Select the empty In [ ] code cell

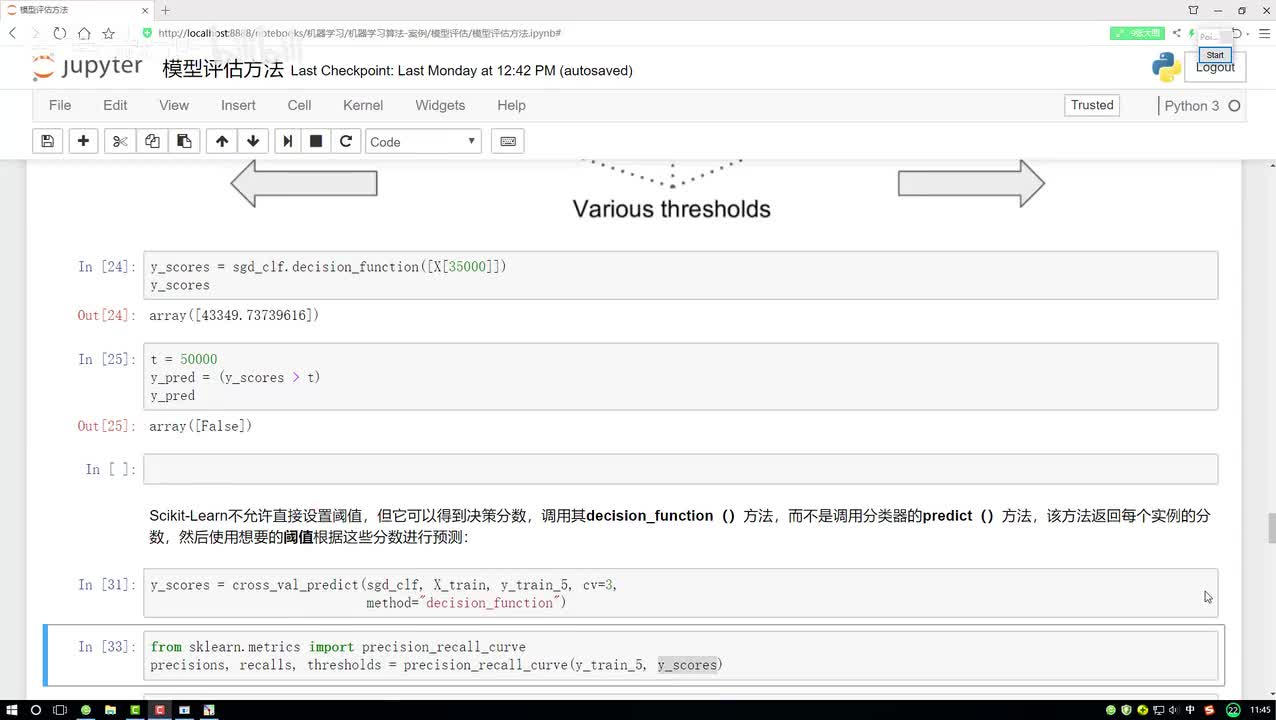[x=680, y=469]
